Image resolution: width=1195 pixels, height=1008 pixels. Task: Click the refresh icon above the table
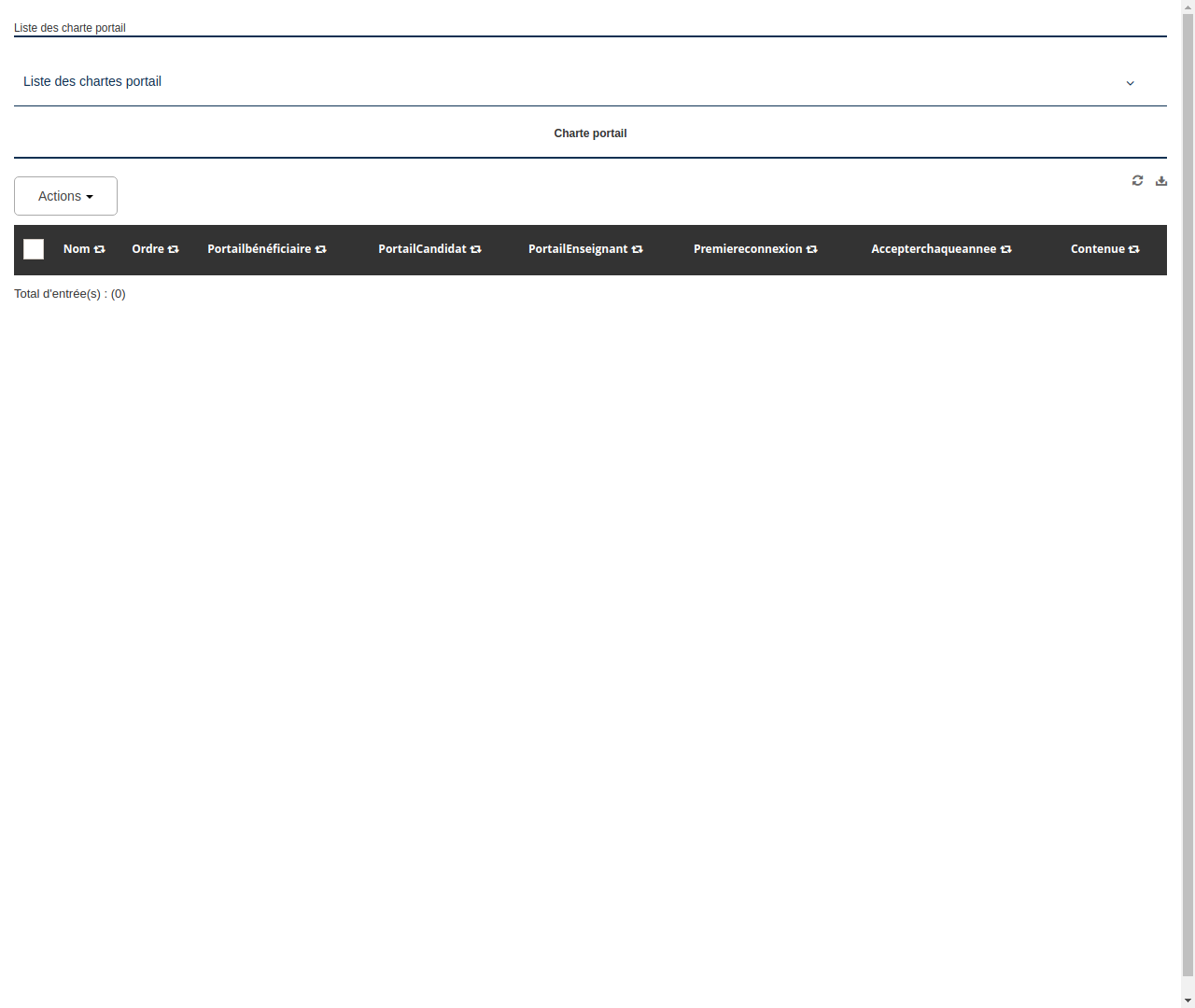1137,180
